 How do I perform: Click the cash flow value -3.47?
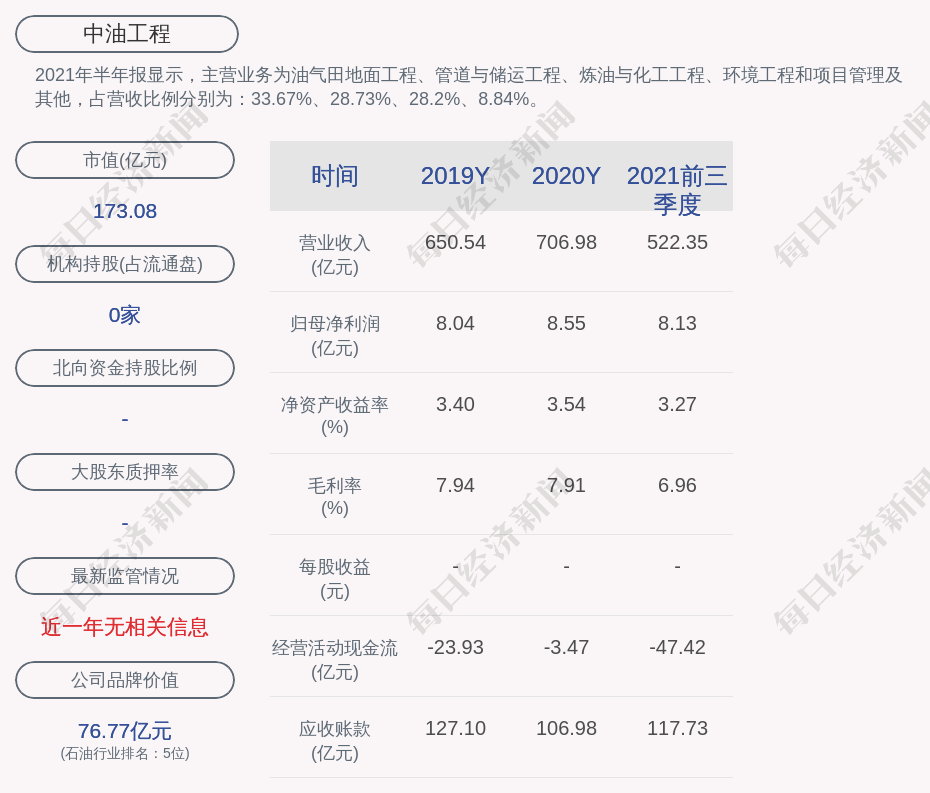click(x=566, y=647)
